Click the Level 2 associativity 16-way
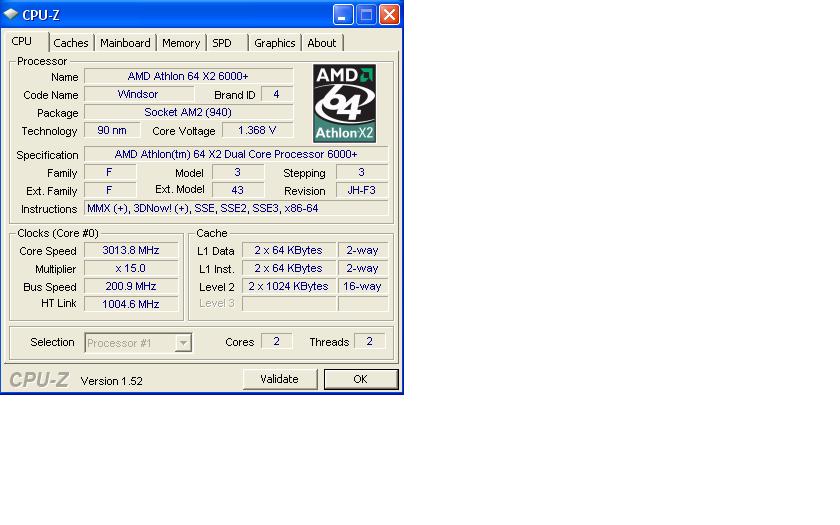The height and width of the screenshot is (525, 840). (363, 286)
